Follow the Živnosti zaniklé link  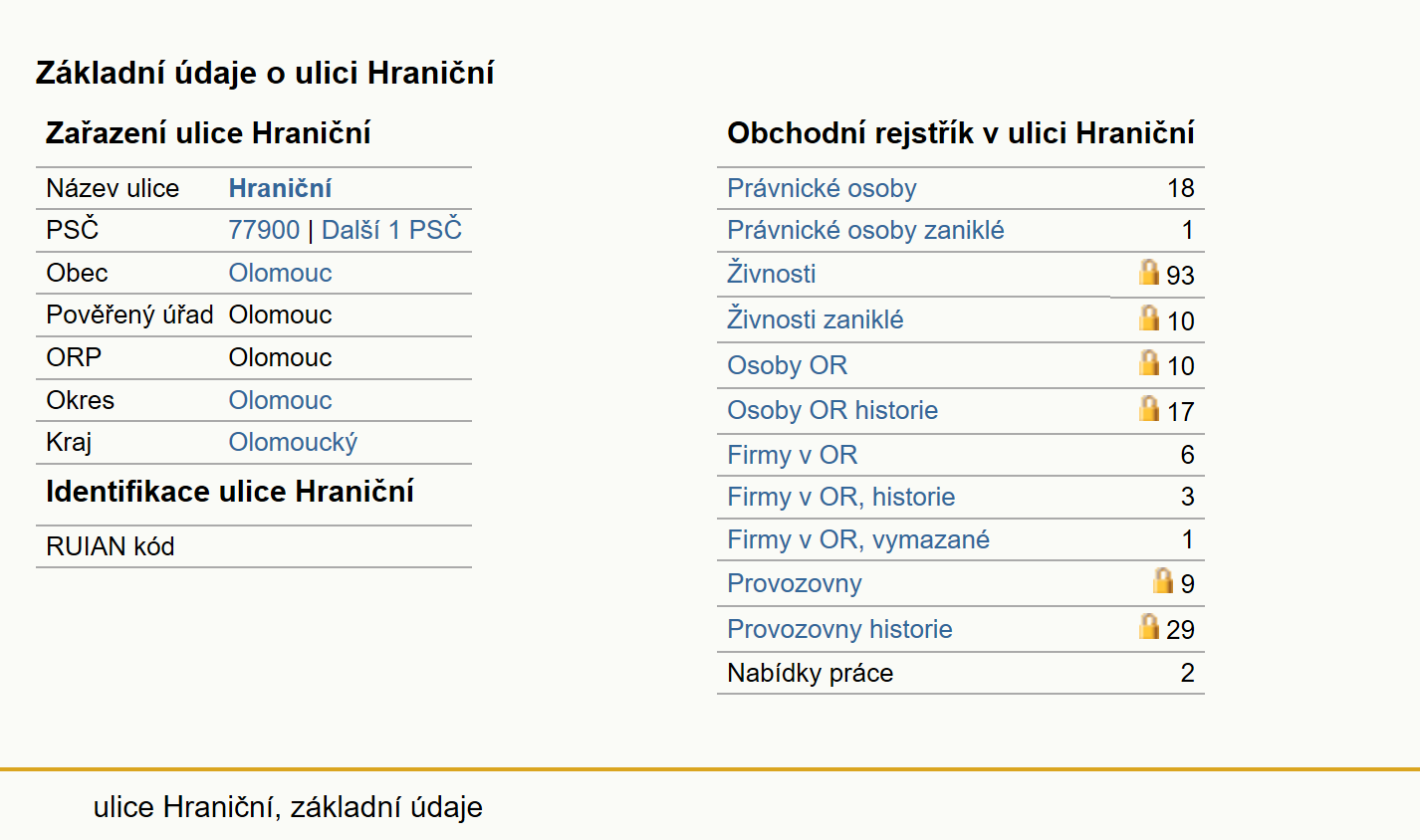[815, 319]
